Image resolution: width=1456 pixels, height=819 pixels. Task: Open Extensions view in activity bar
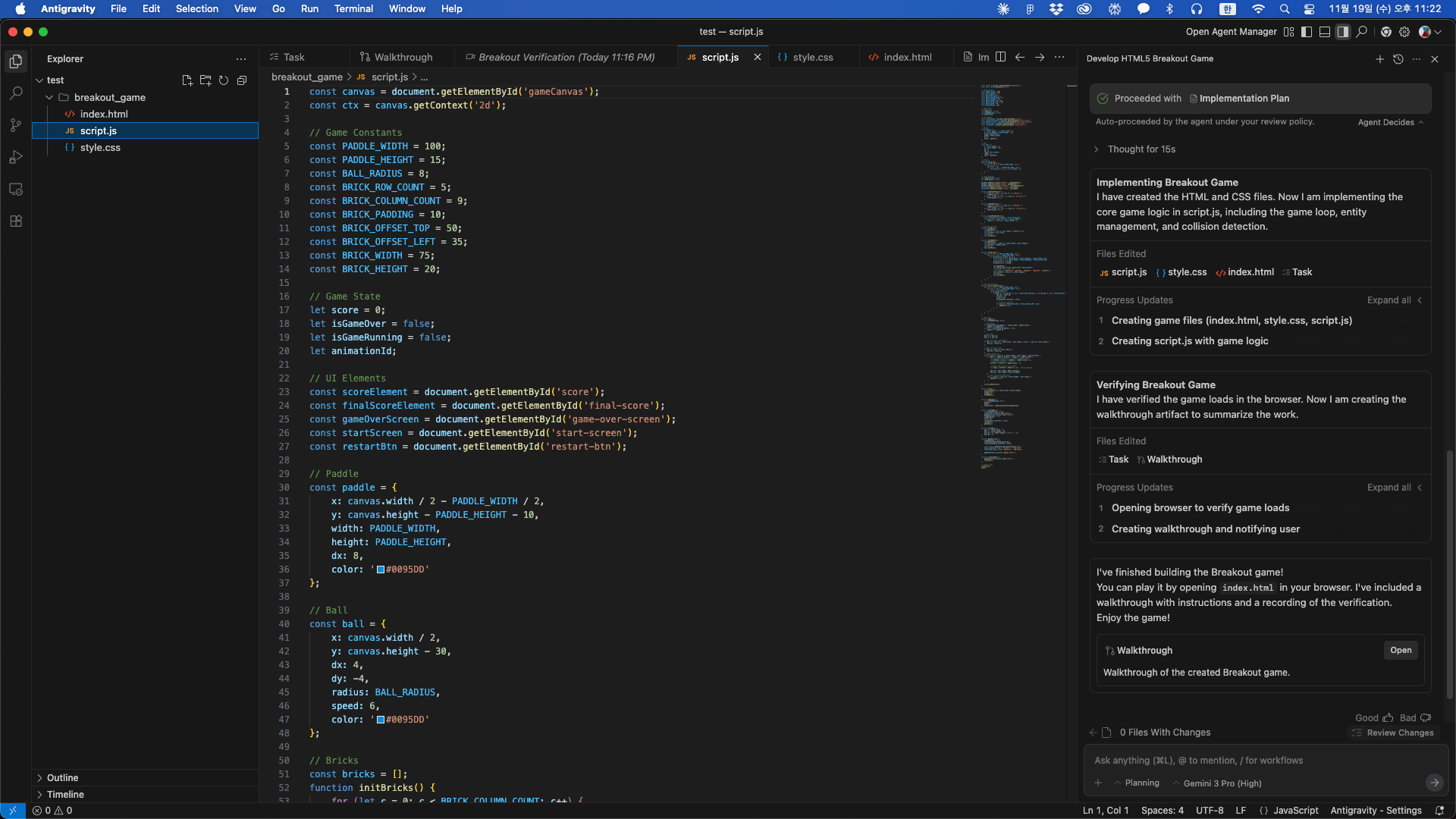point(16,221)
